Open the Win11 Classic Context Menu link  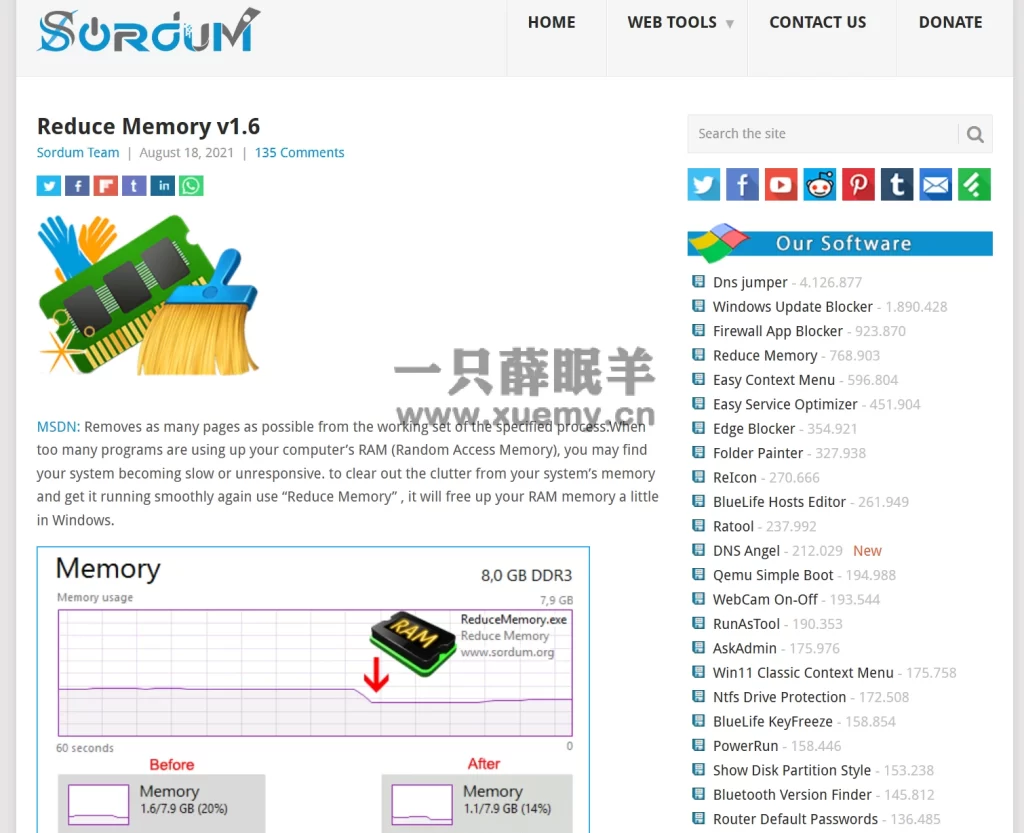coord(803,672)
